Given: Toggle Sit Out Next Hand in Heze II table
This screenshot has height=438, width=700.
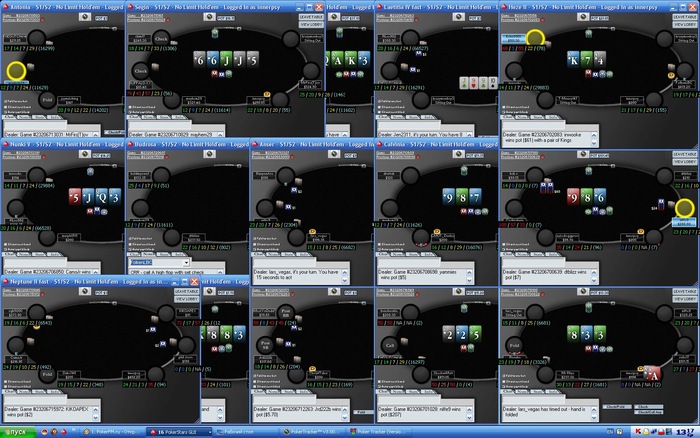Looking at the screenshot, I should coord(504,107).
